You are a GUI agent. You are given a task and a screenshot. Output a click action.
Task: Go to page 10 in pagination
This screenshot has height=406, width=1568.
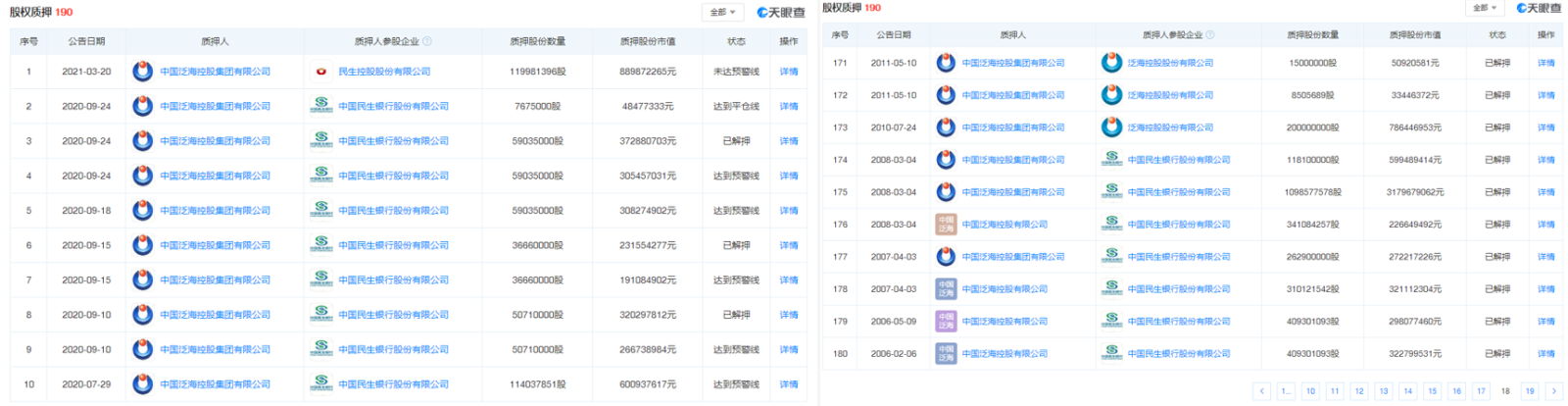(1310, 391)
